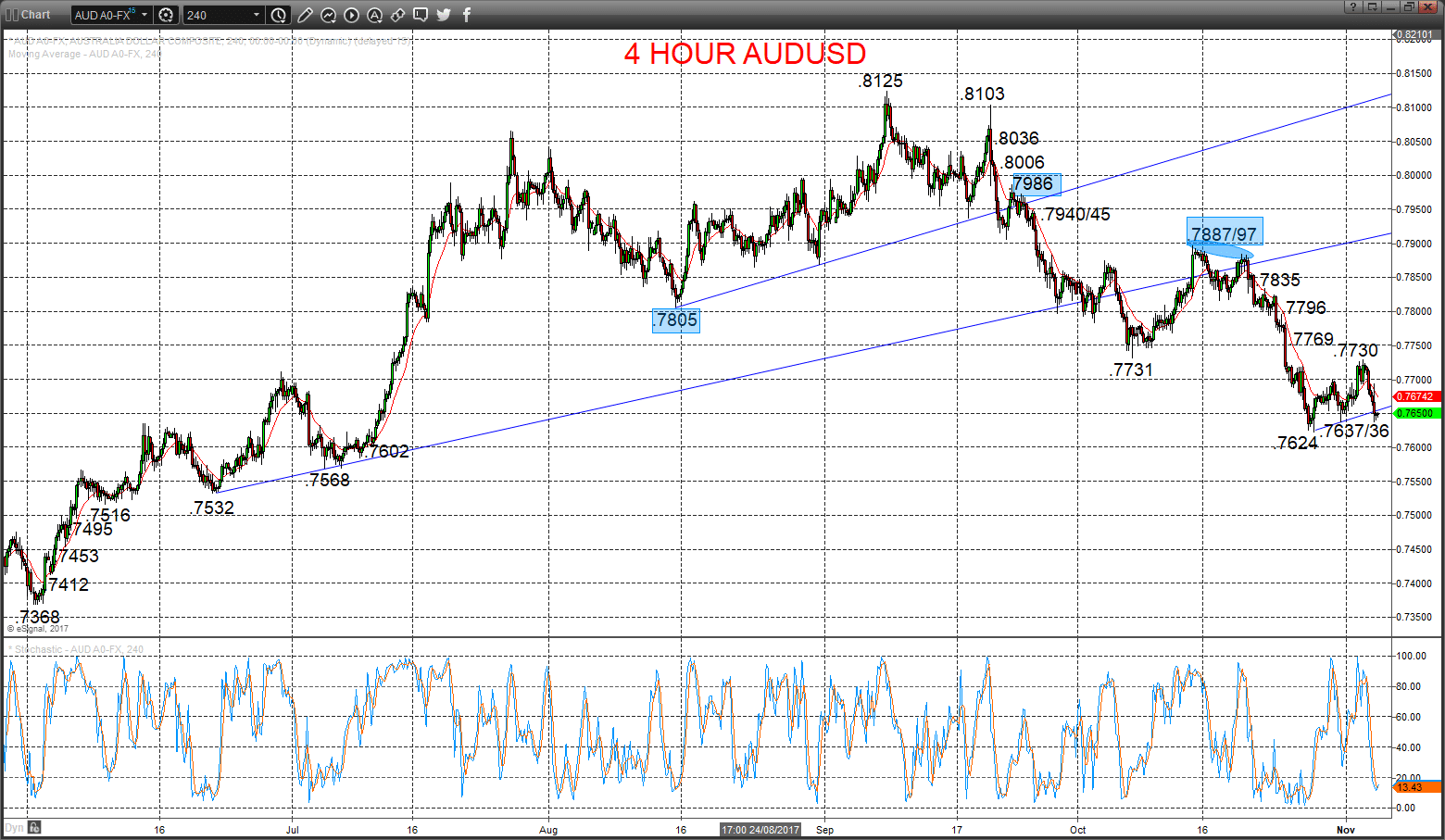The width and height of the screenshot is (1445, 840).
Task: Select the .7940/45 annotation label
Action: 1075,214
